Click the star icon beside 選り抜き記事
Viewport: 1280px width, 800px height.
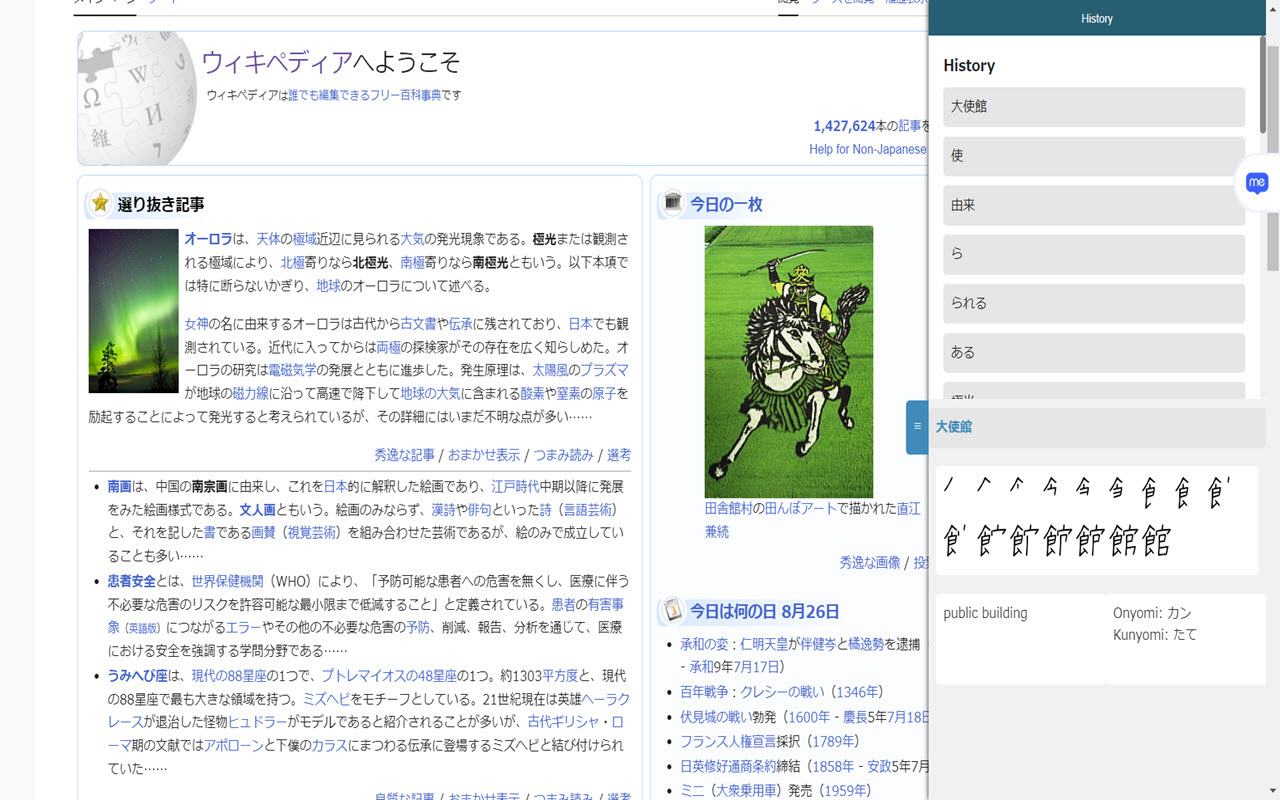tap(98, 203)
